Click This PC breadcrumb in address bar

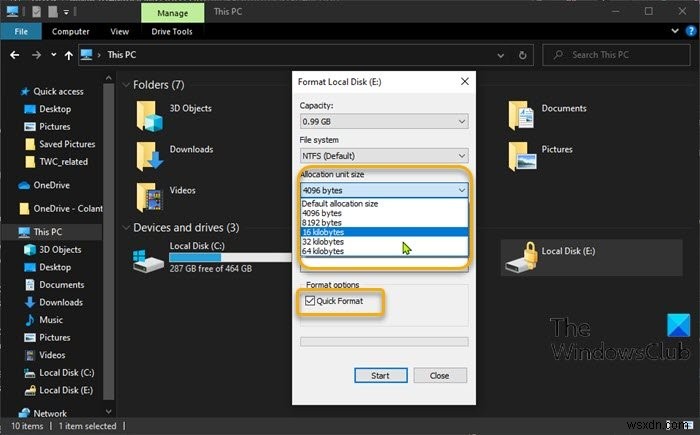click(x=121, y=55)
